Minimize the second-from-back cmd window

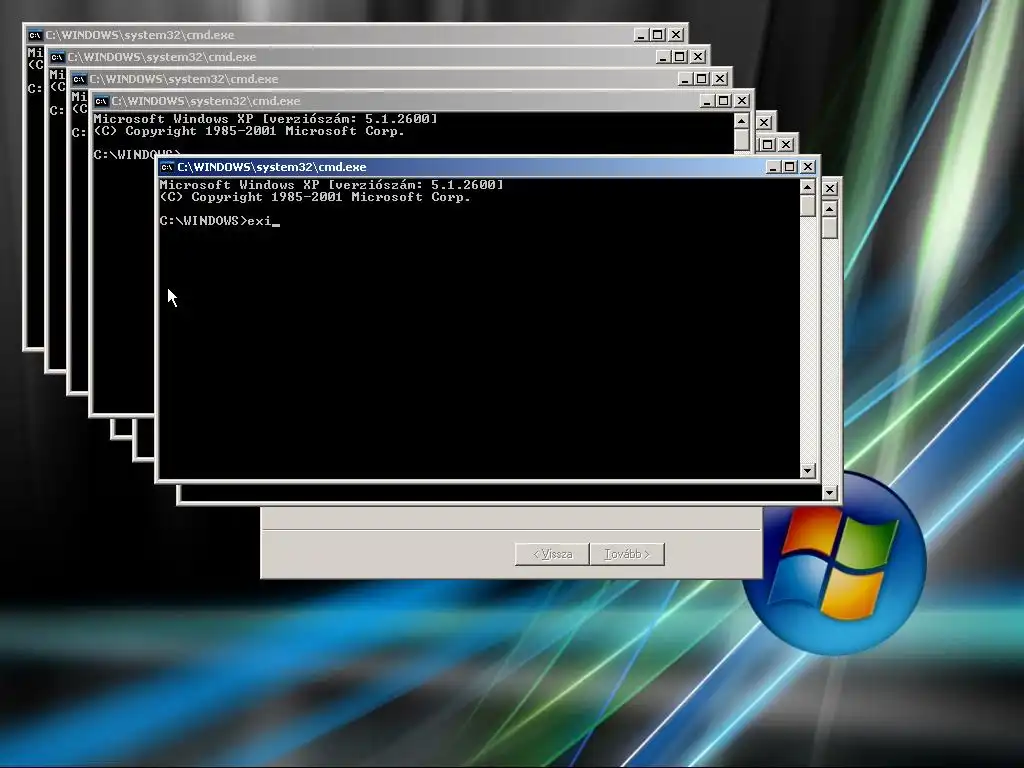pyautogui.click(x=664, y=57)
